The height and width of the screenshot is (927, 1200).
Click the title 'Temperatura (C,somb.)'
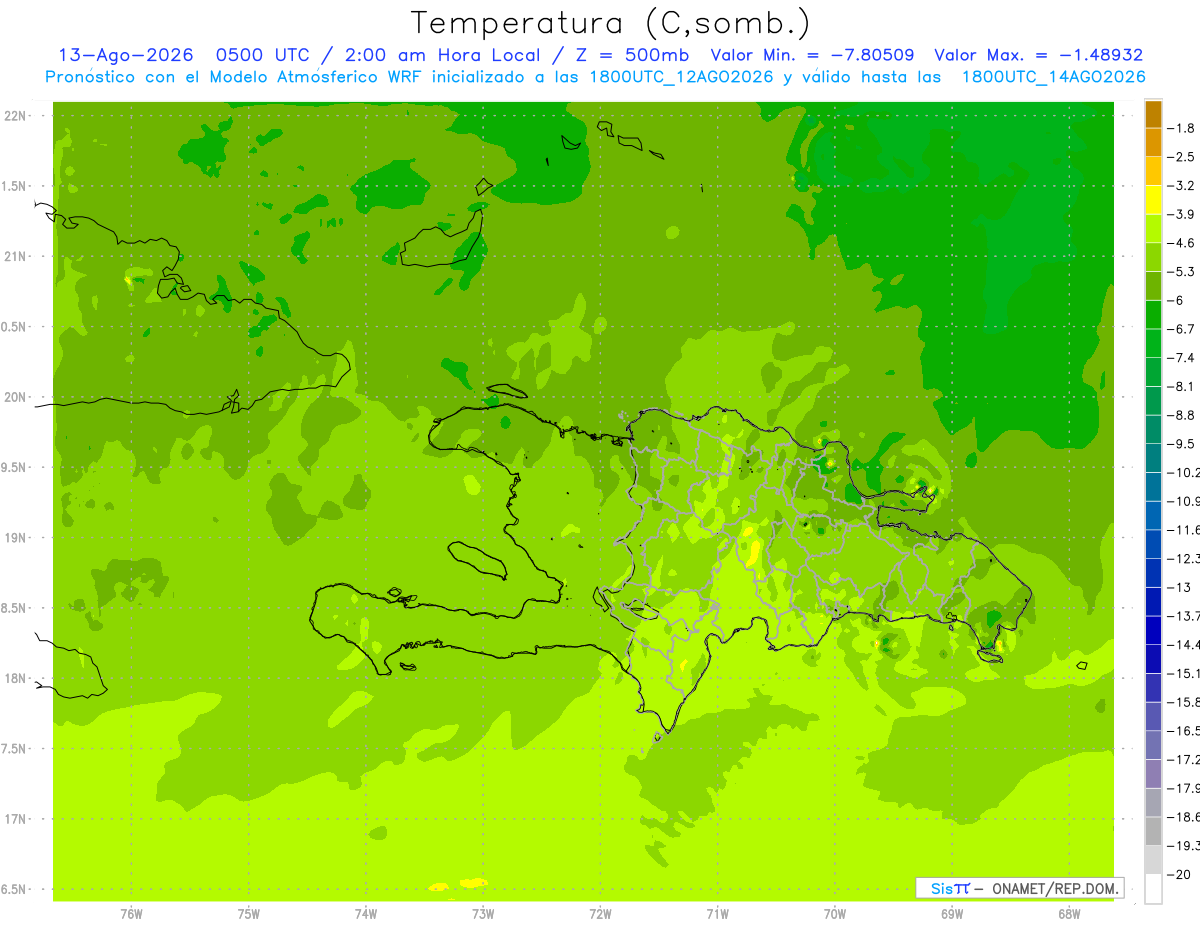(x=610, y=23)
